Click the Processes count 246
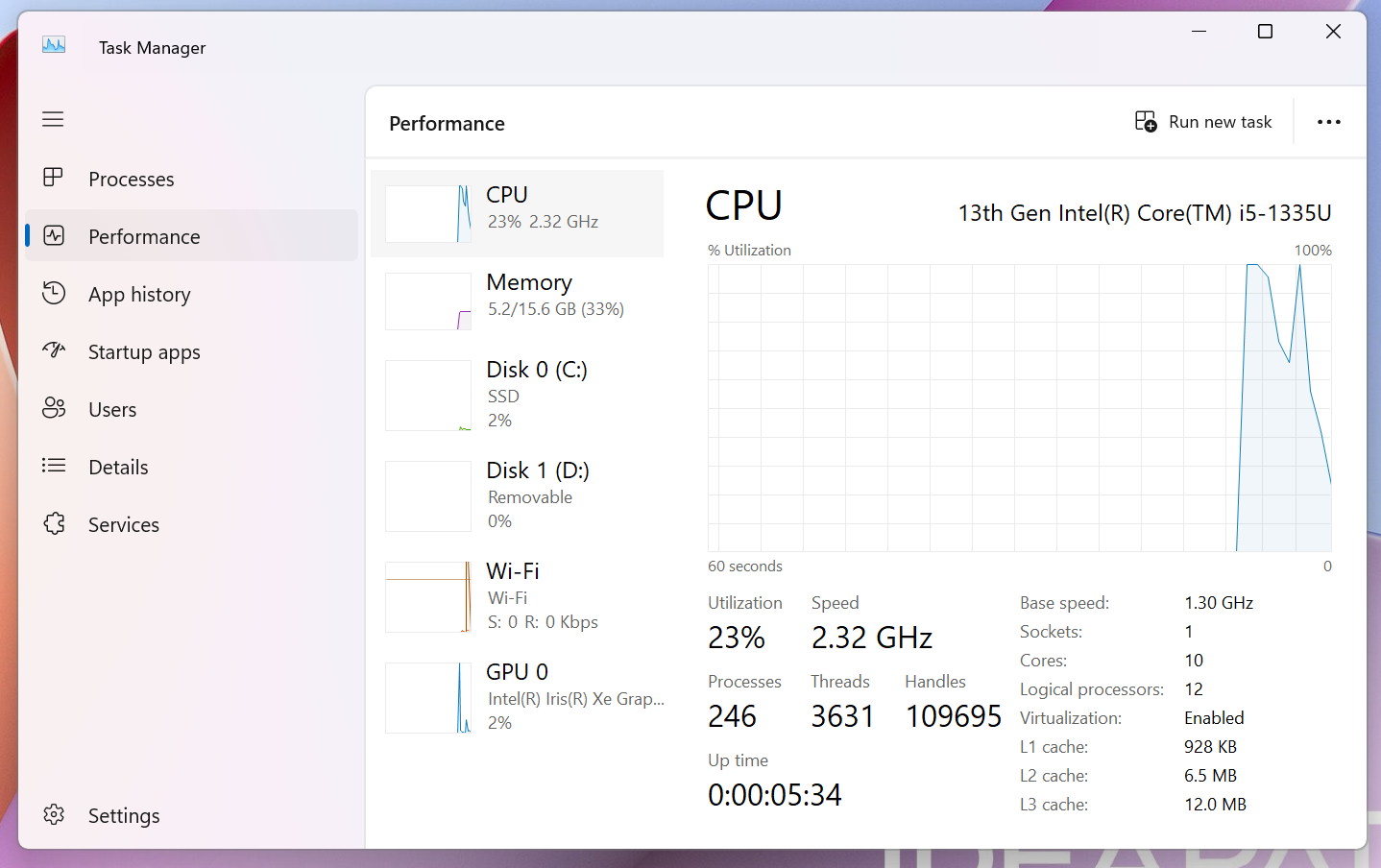The width and height of the screenshot is (1381, 868). point(733,716)
